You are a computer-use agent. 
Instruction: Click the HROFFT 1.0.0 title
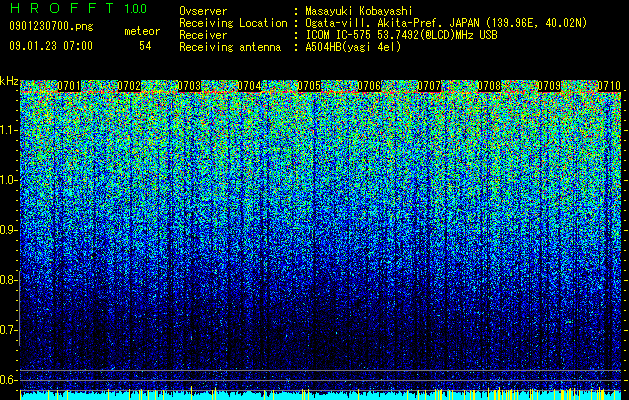pos(79,8)
